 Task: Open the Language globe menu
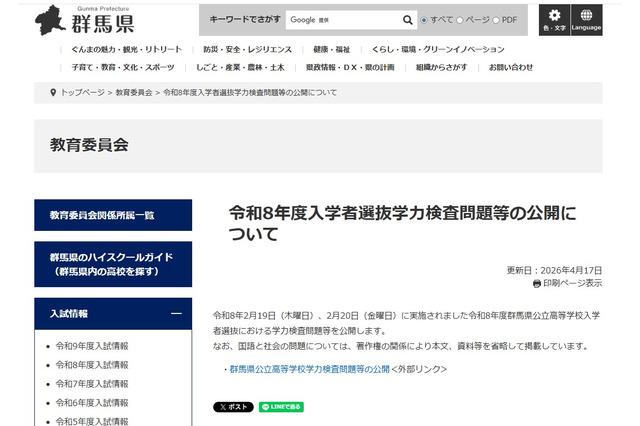tap(587, 20)
